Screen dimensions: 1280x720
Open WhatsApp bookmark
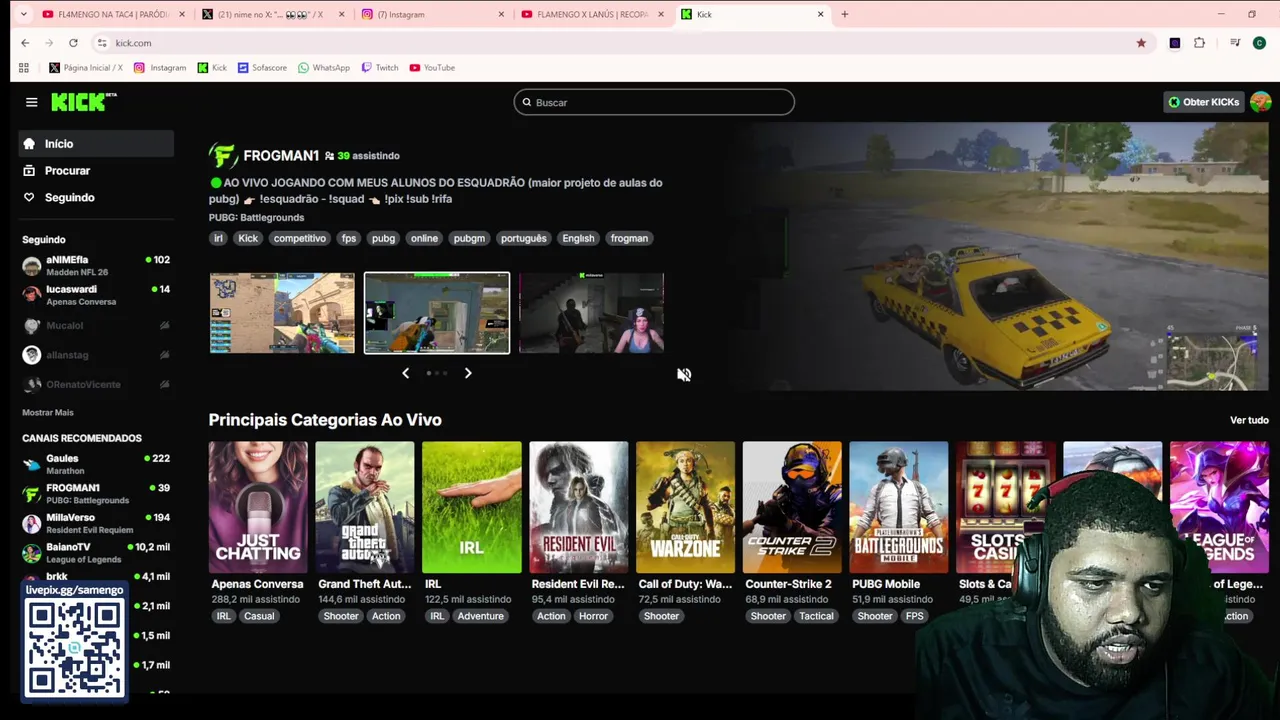(324, 68)
